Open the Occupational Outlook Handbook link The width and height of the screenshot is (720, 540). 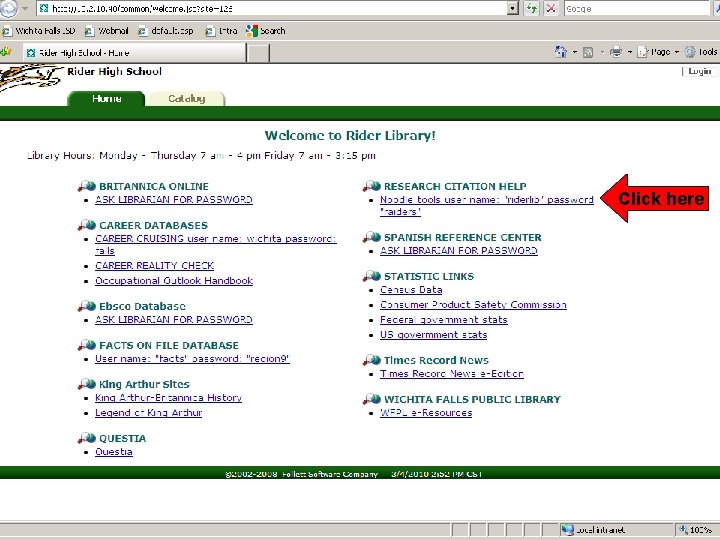coord(174,281)
